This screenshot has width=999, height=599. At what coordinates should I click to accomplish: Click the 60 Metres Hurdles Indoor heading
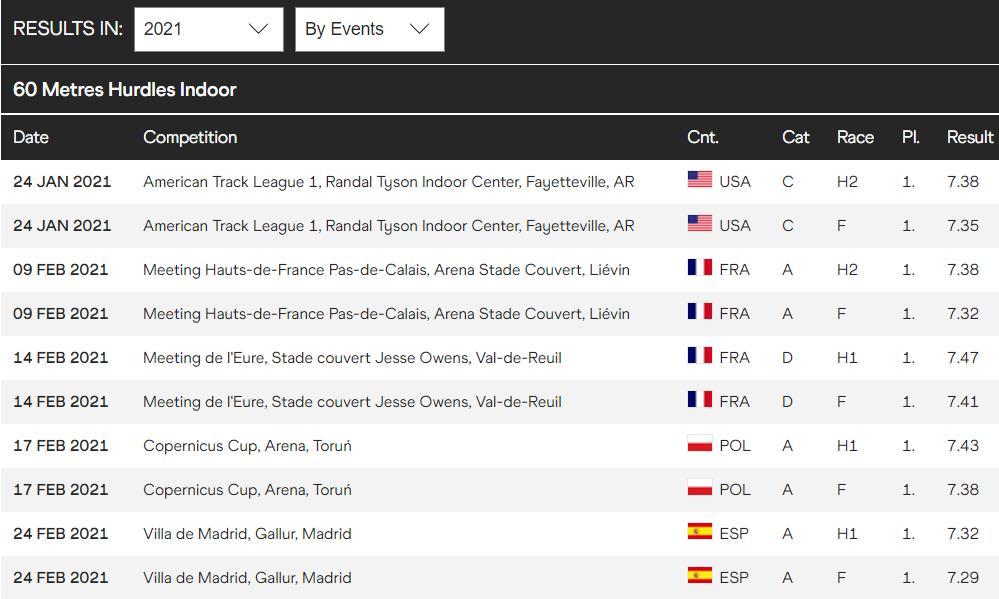125,89
